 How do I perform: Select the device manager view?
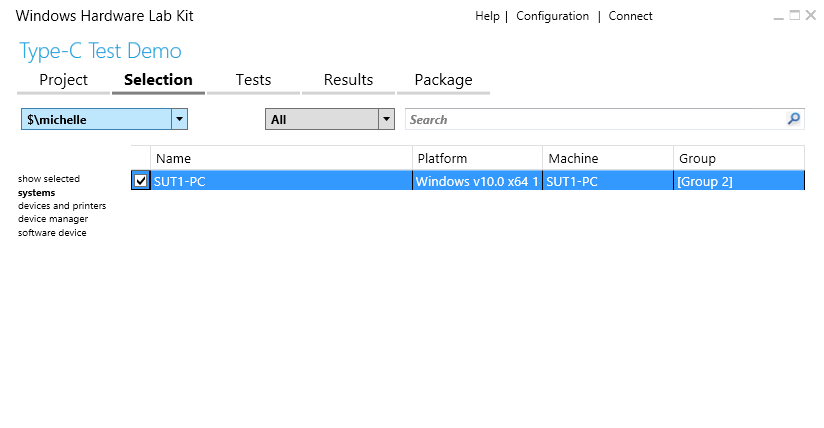tap(53, 219)
